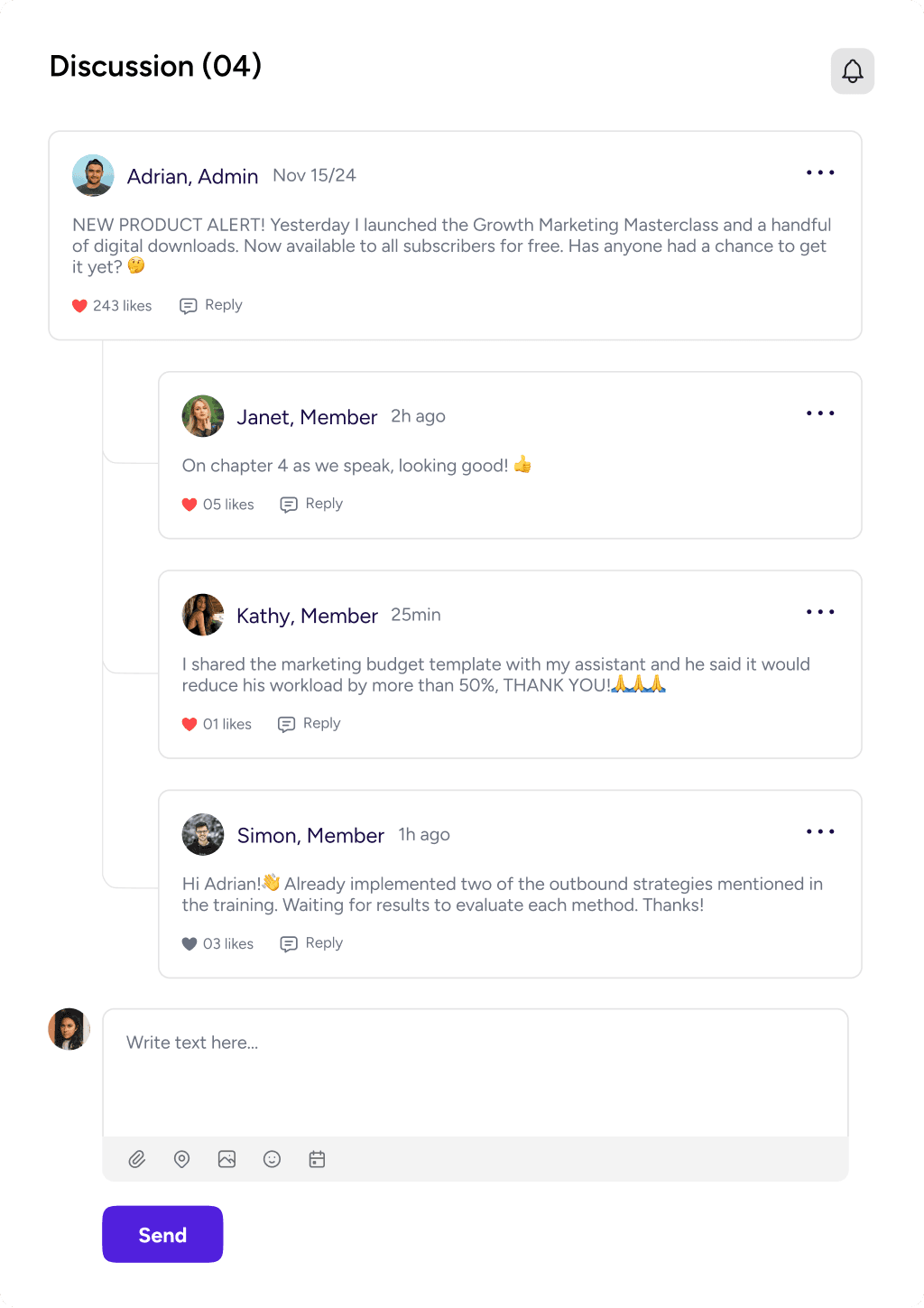Reply to Adrian's announcement post

(212, 305)
